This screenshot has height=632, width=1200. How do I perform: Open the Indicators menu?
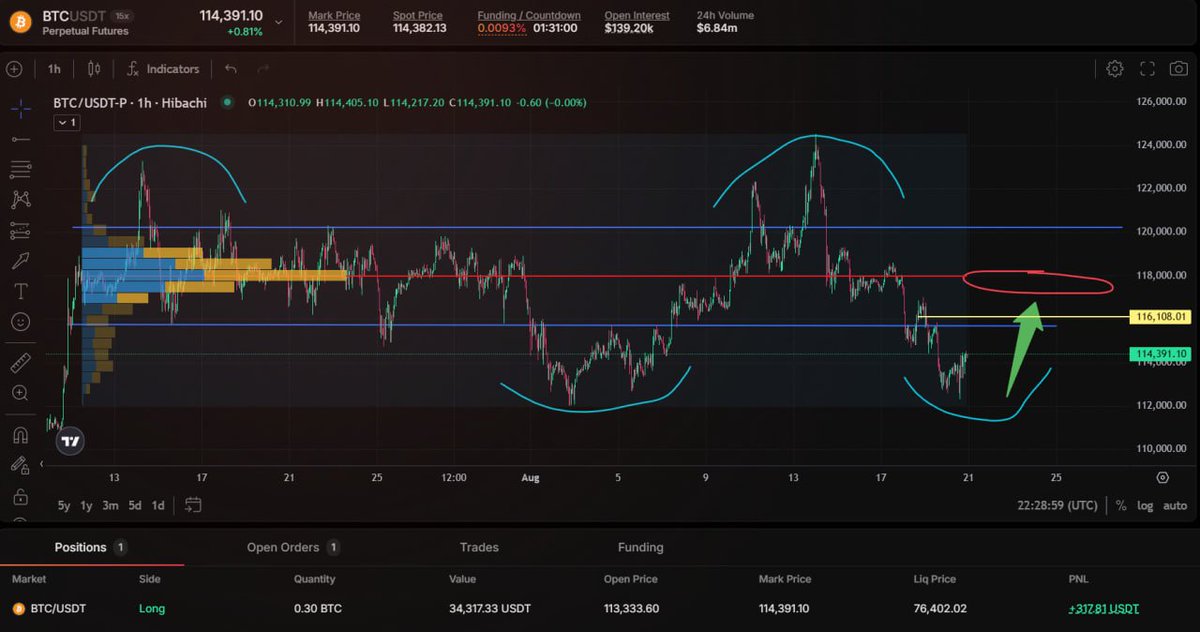tap(164, 69)
